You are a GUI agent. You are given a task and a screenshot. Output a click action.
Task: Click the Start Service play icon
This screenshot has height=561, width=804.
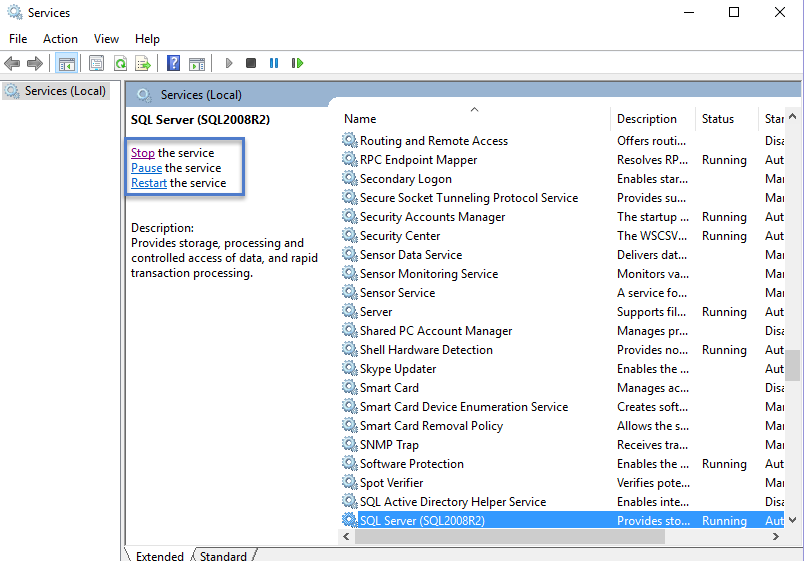[229, 63]
